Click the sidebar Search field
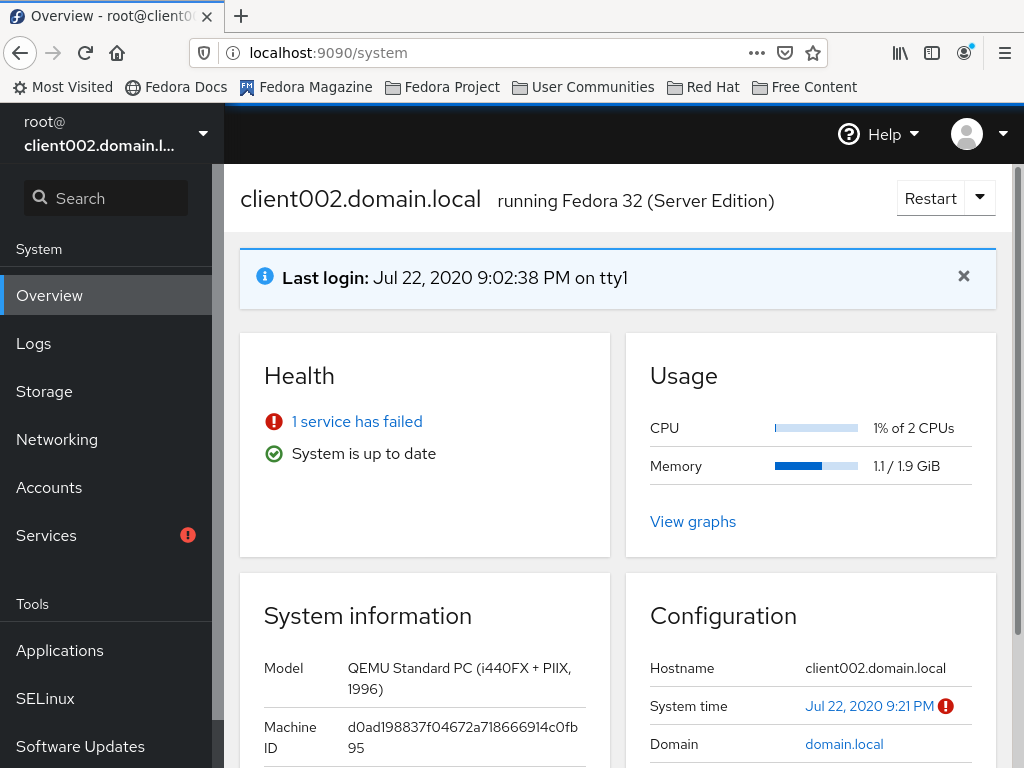The image size is (1024, 768). pyautogui.click(x=106, y=198)
